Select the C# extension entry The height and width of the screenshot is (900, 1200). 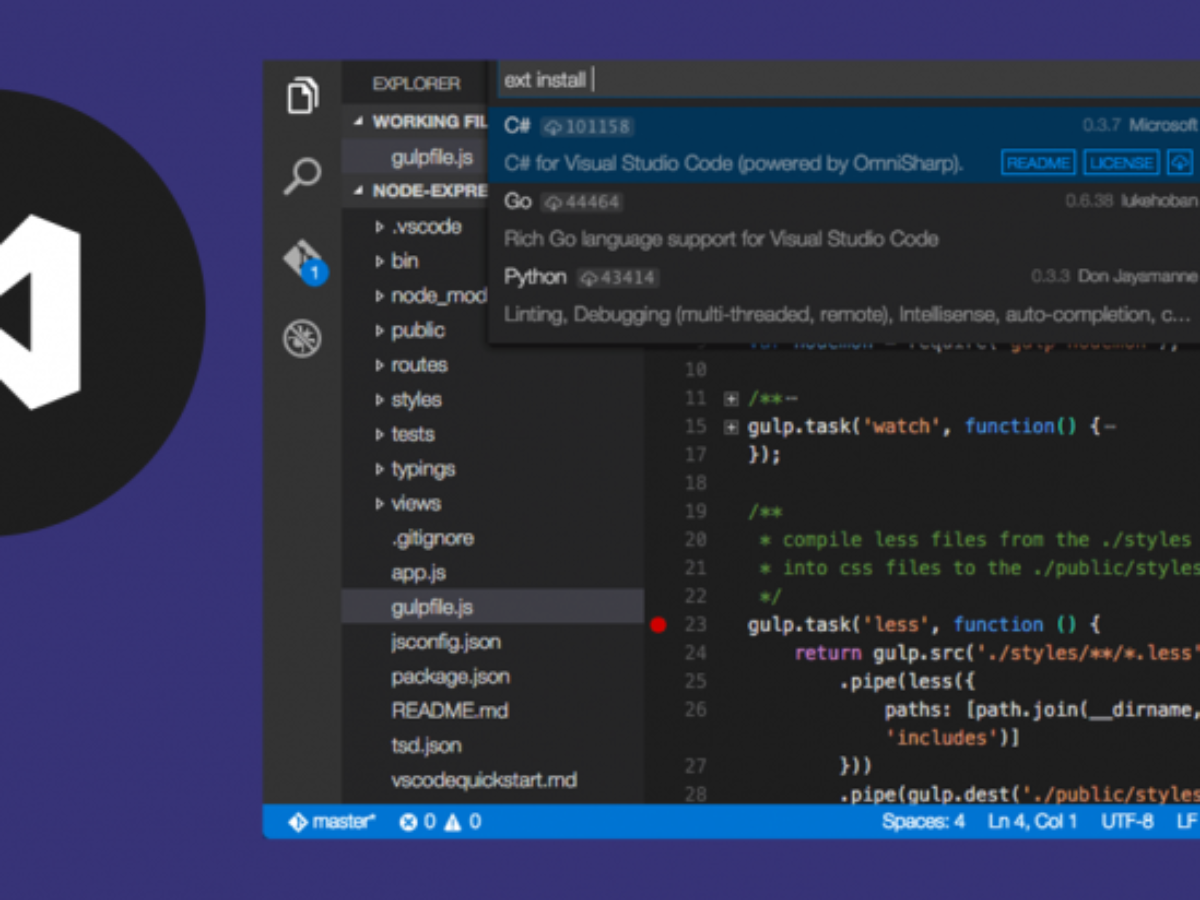(844, 144)
